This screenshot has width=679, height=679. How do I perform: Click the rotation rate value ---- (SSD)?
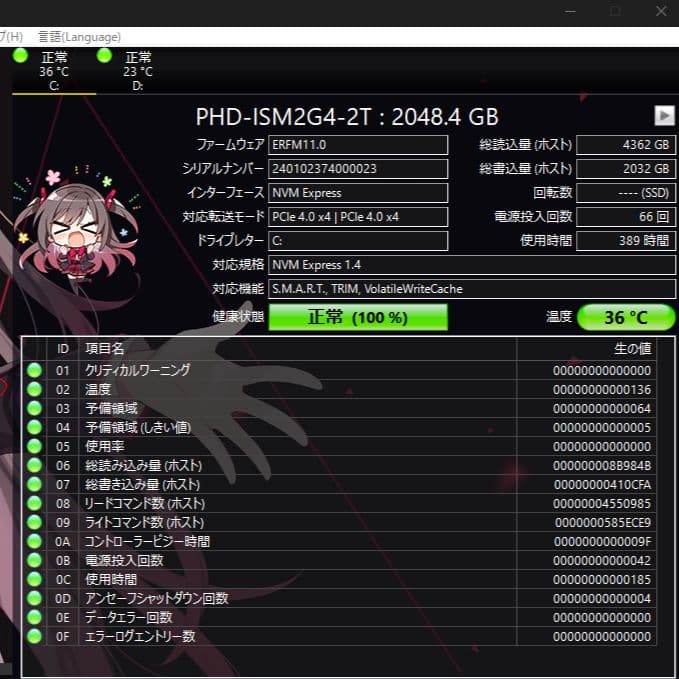(x=626, y=193)
